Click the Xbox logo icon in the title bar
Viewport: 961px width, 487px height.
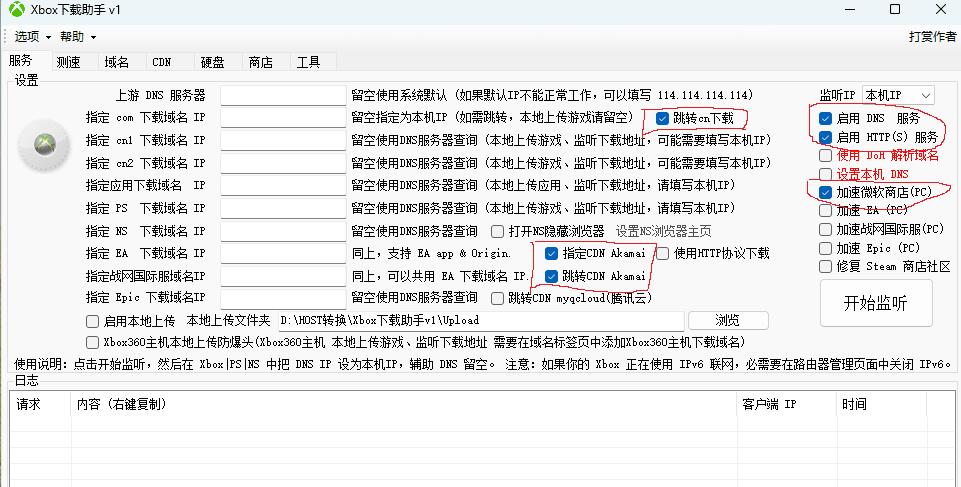coord(17,9)
